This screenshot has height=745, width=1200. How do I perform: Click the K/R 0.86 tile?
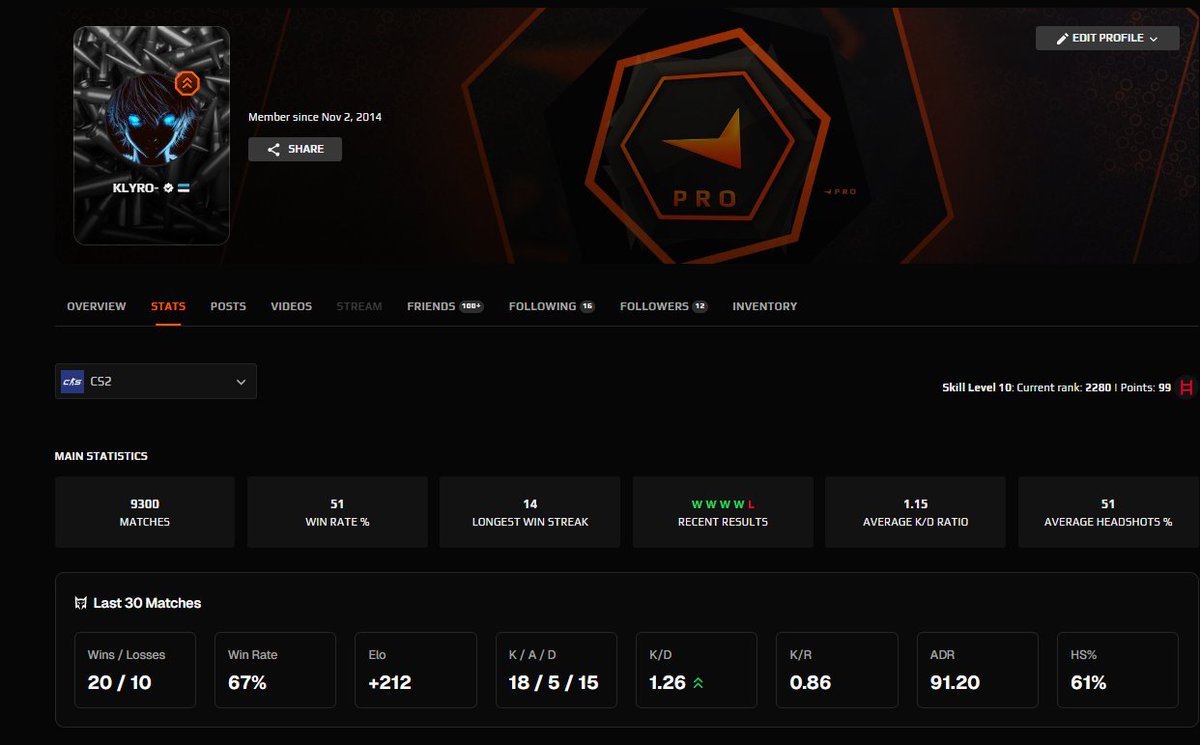point(837,669)
